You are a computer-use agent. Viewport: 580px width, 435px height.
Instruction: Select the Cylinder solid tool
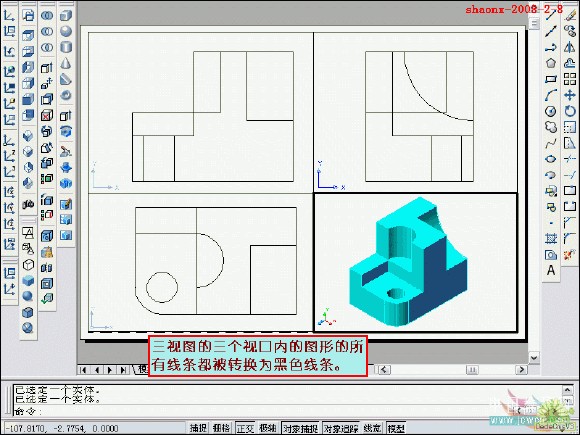coord(66,47)
